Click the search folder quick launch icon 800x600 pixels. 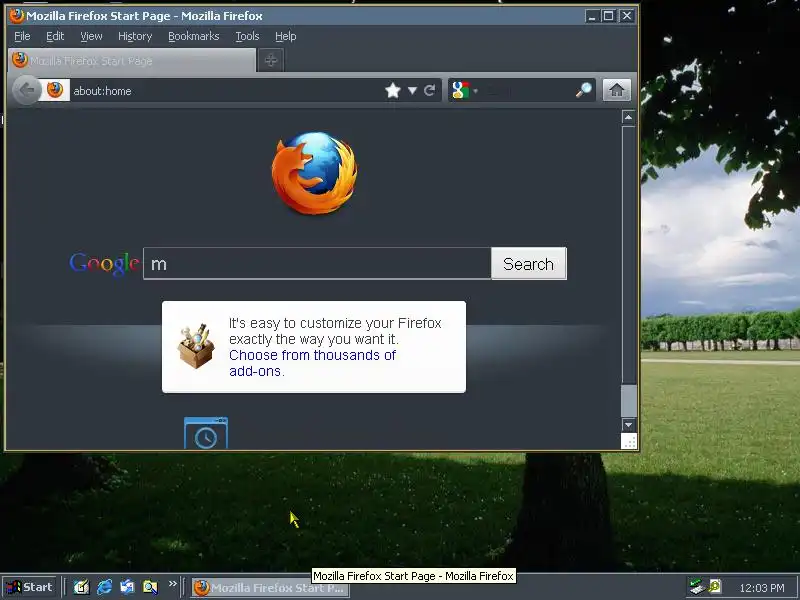tap(150, 587)
